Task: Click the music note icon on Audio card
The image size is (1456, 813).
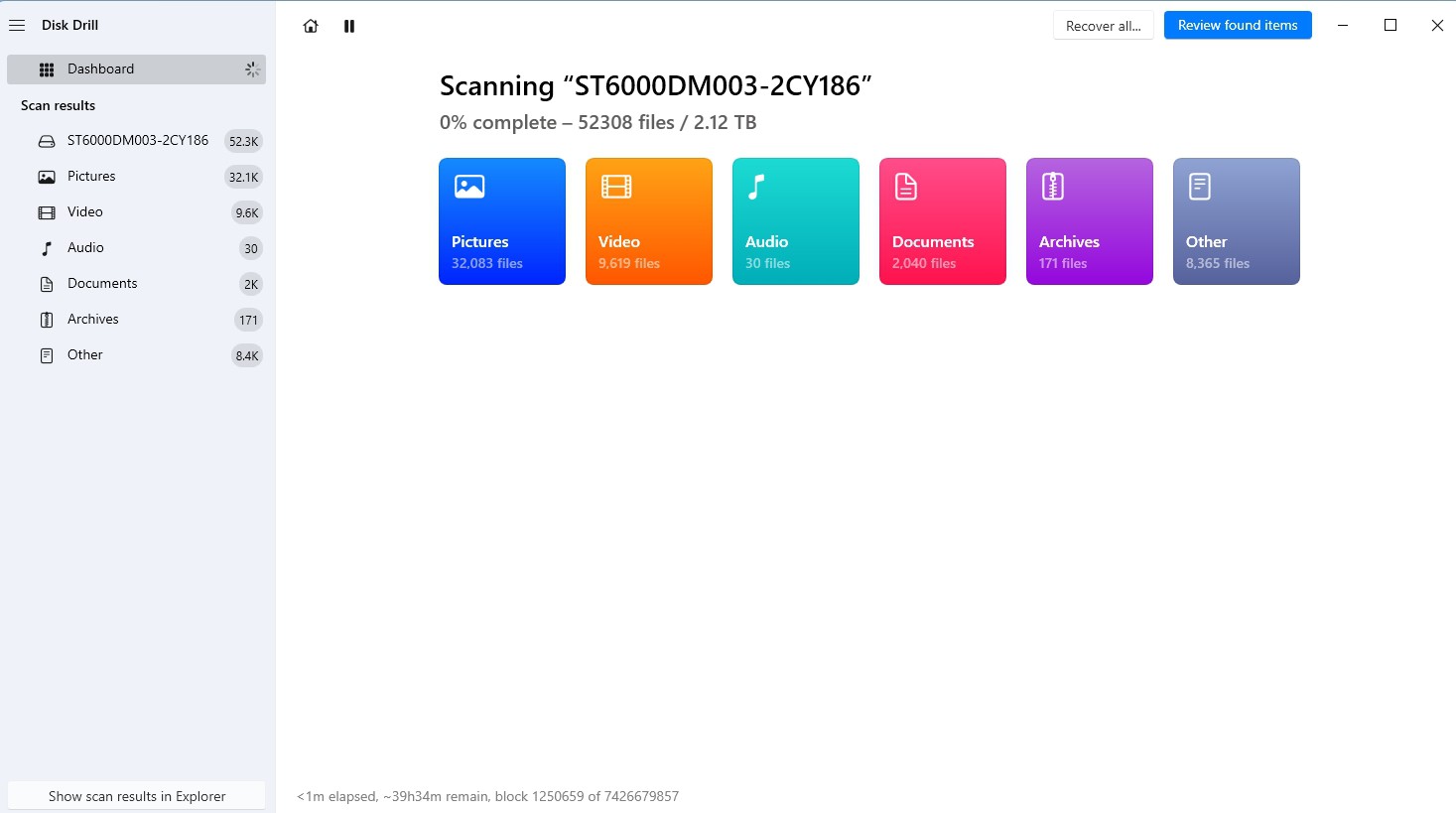Action: pos(756,187)
